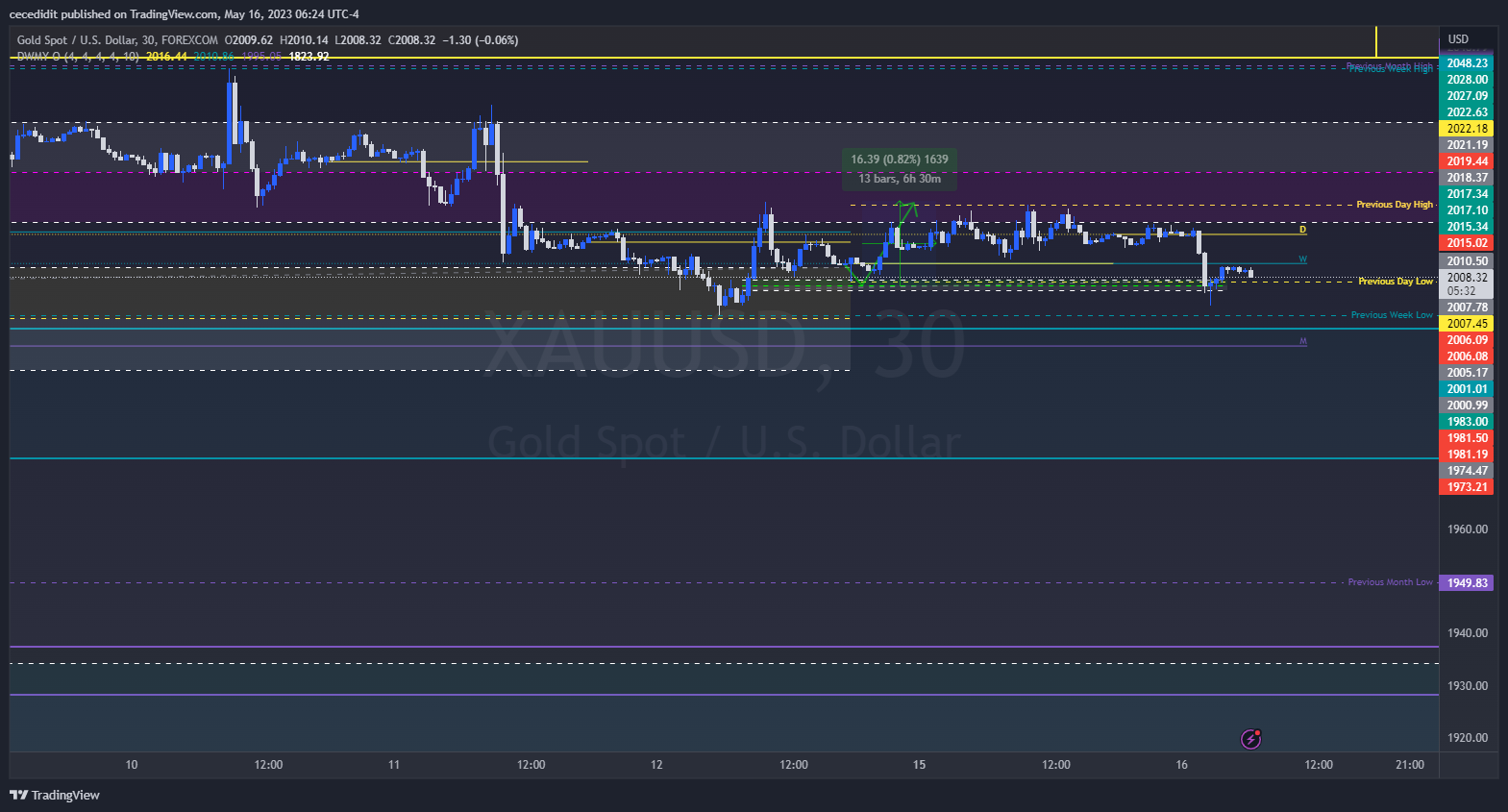
Task: Click the 1983.00 green price label
Action: pos(1467,422)
